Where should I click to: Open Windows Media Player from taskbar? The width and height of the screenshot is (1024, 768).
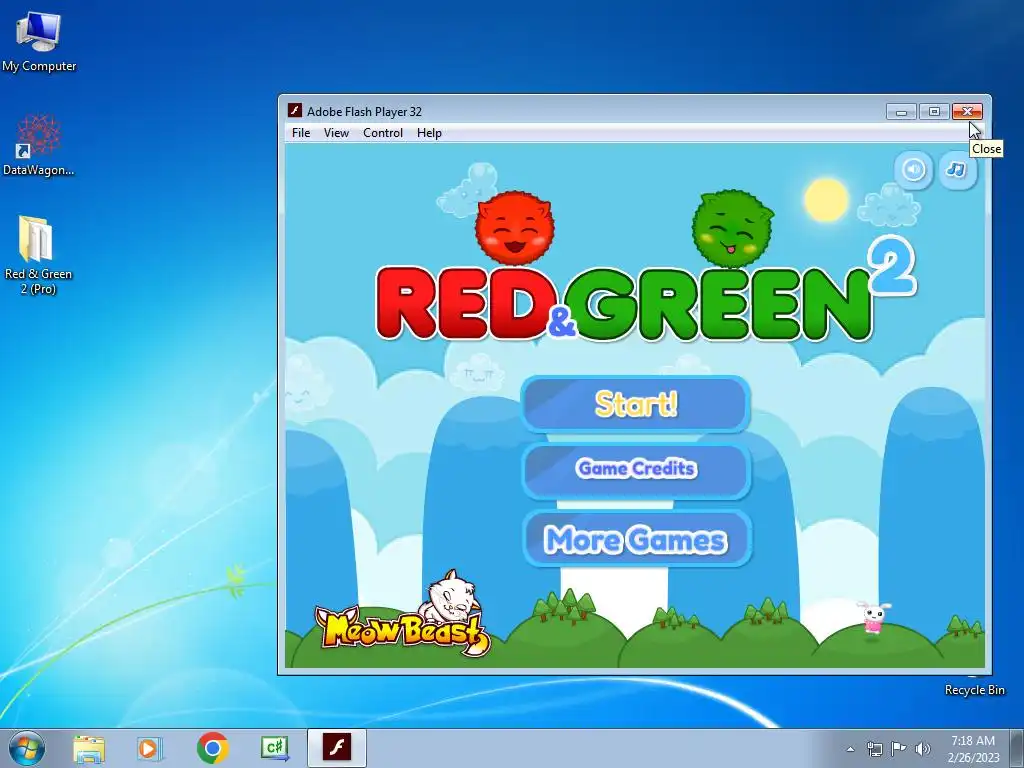tap(149, 748)
